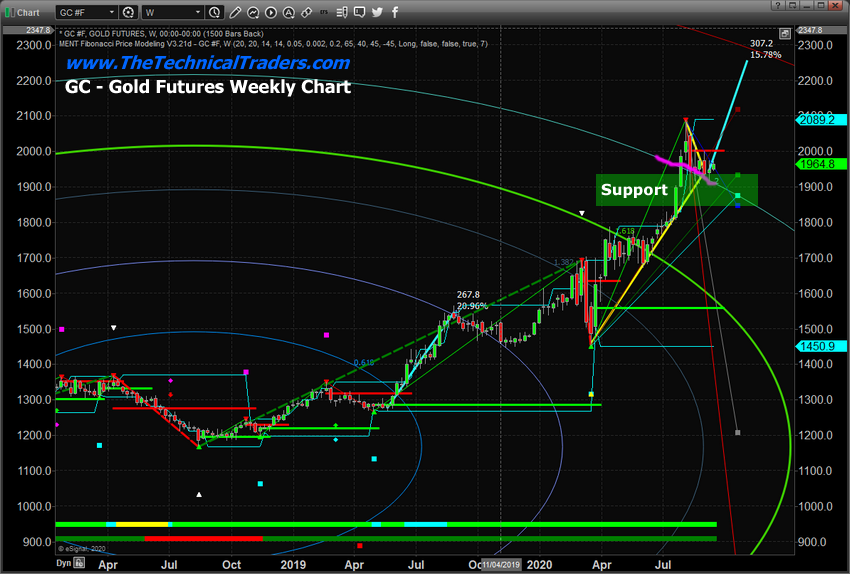Click the Chart title menu
Image resolution: width=850 pixels, height=574 pixels.
click(24, 13)
